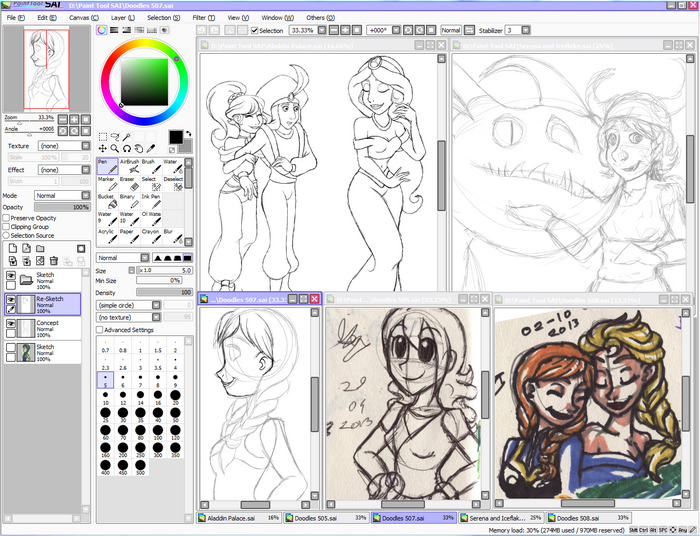Open the zoom percentage dropdown in toolbar

pos(322,30)
